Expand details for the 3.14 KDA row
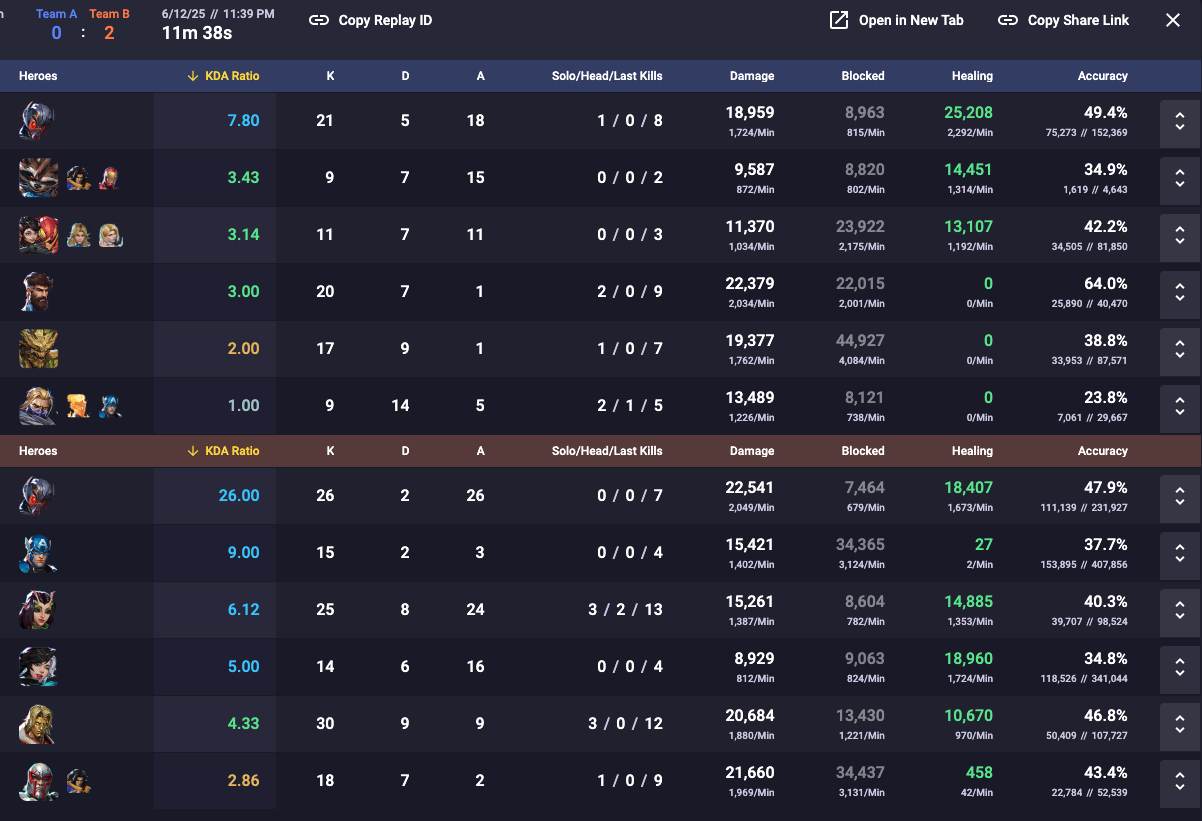This screenshot has width=1202, height=821. (x=1180, y=236)
